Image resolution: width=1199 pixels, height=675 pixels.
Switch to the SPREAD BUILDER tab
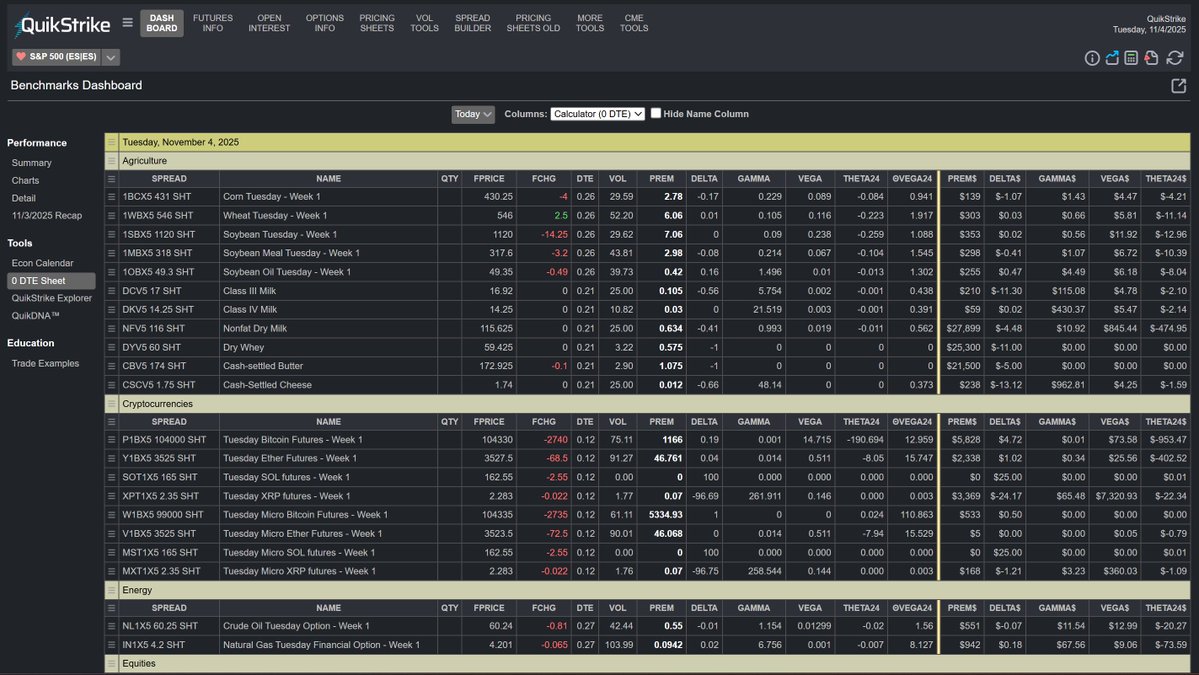[472, 24]
